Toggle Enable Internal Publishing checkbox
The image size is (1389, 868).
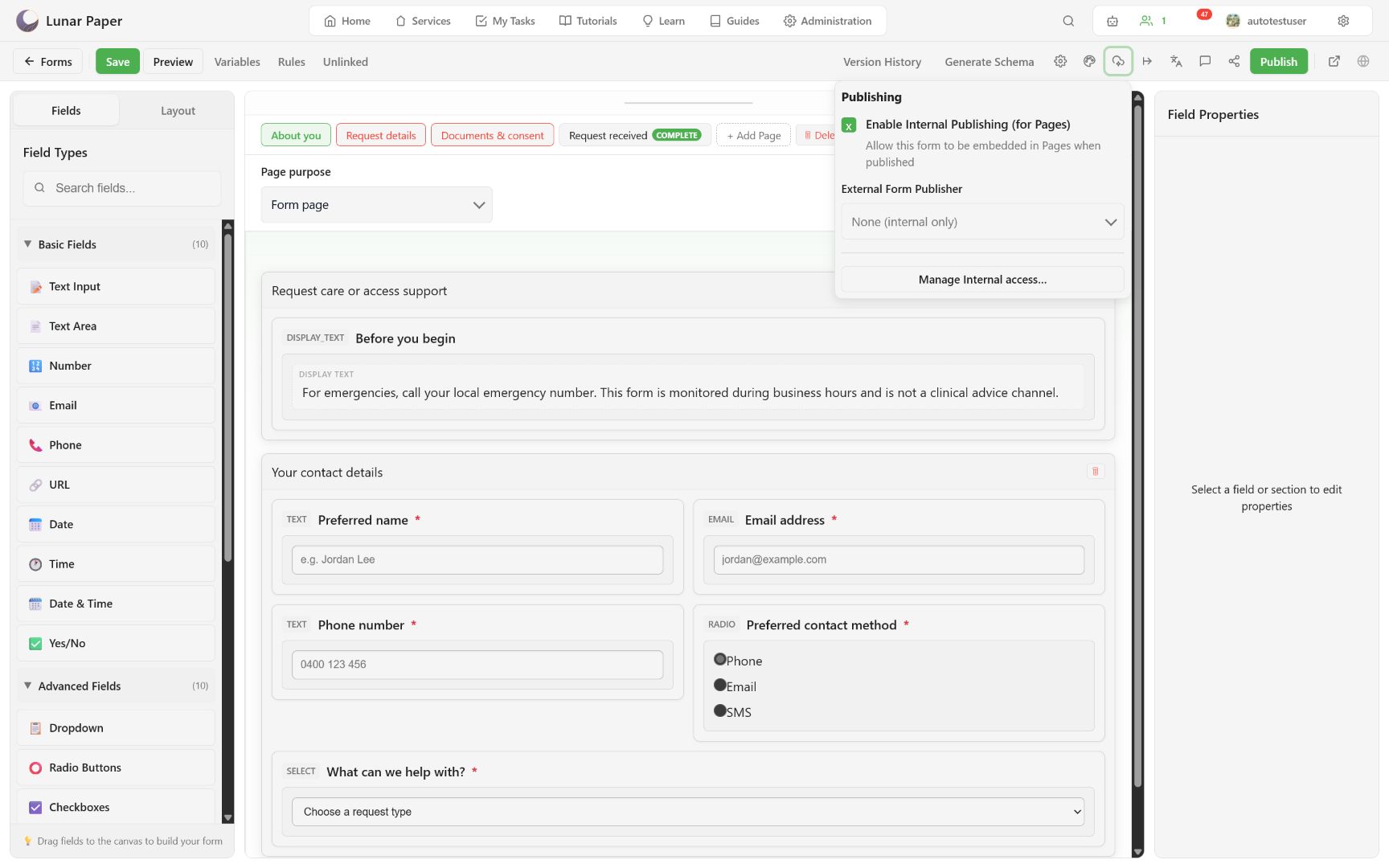[849, 125]
